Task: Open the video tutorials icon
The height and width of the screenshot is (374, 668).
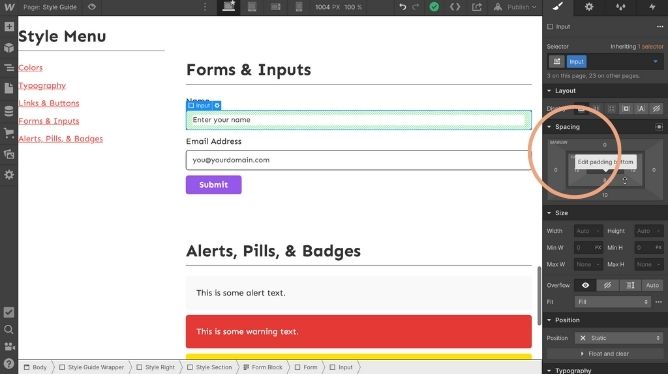Action: pyautogui.click(x=9, y=346)
